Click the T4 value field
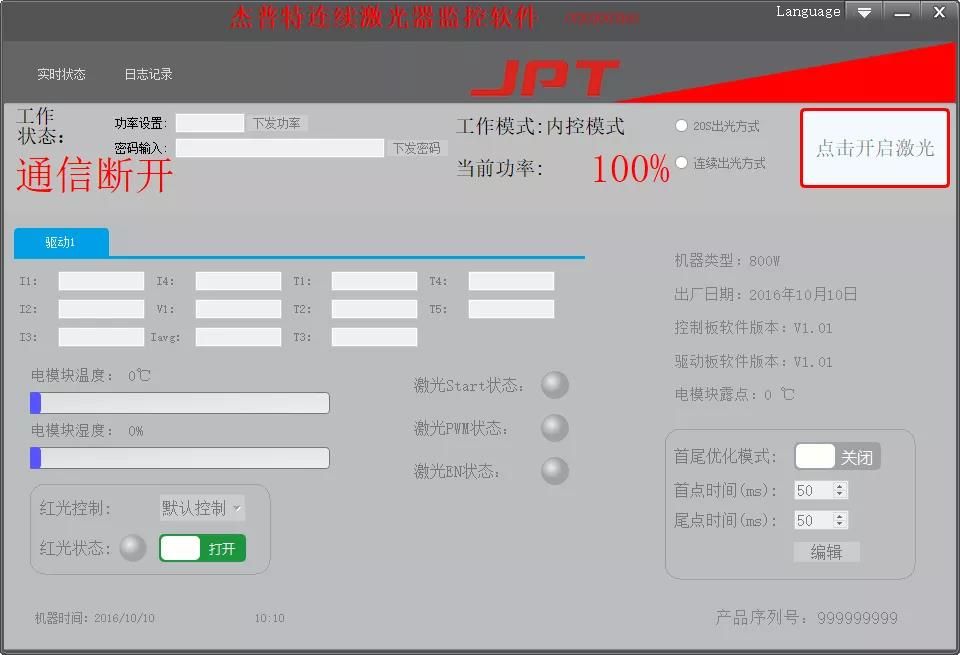 512,281
